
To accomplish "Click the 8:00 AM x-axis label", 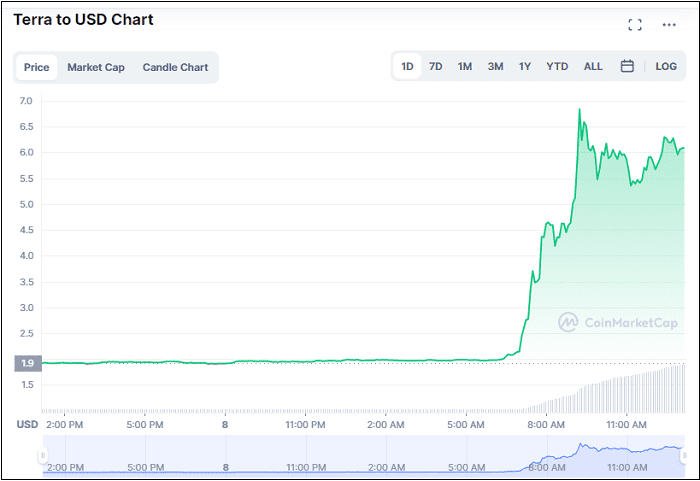I will tap(546, 425).
